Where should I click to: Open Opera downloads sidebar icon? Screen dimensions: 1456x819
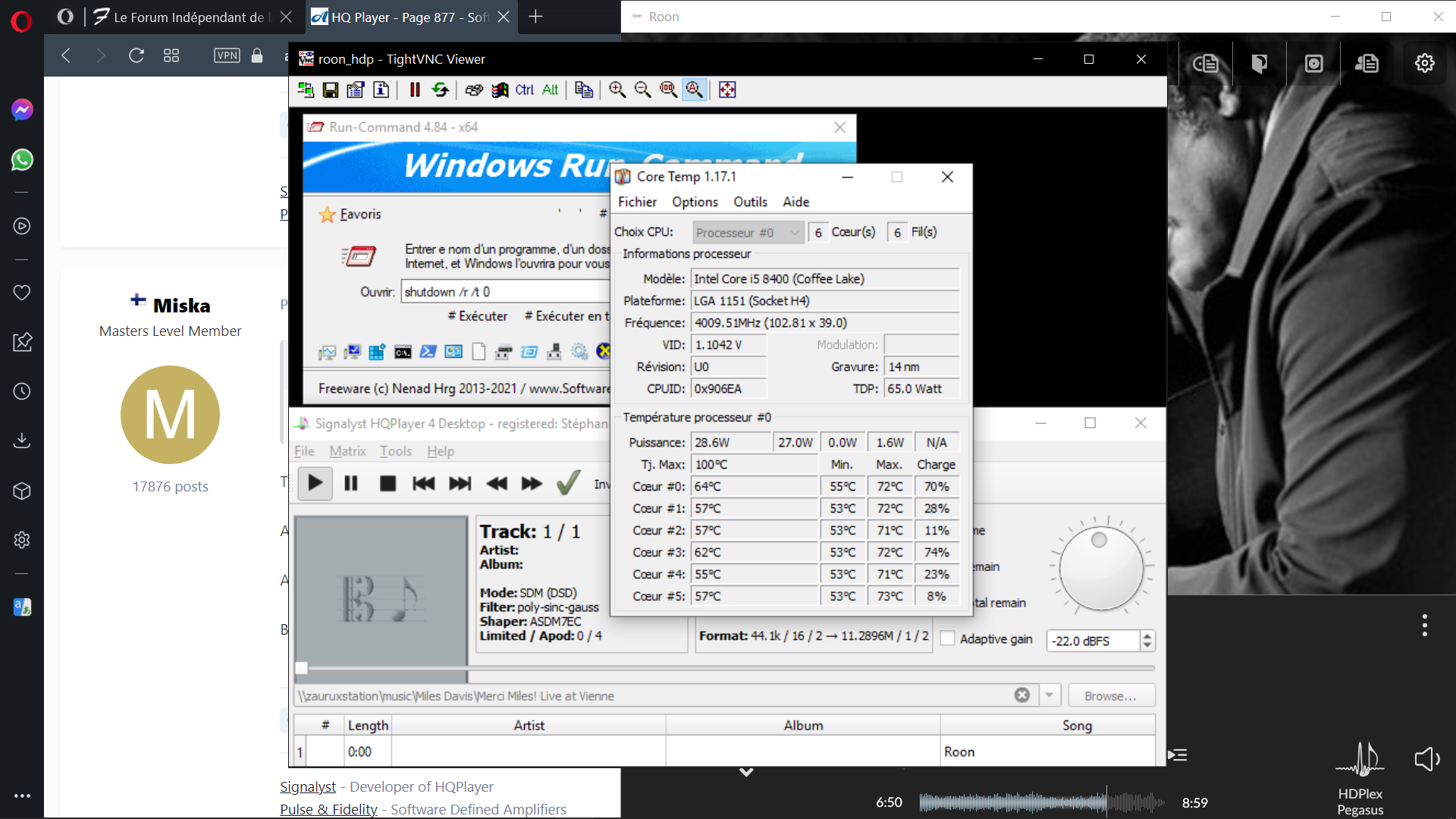tap(22, 441)
